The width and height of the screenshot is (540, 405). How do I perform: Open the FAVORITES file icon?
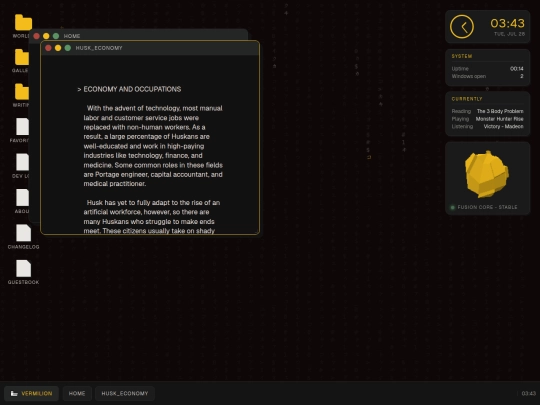22,127
